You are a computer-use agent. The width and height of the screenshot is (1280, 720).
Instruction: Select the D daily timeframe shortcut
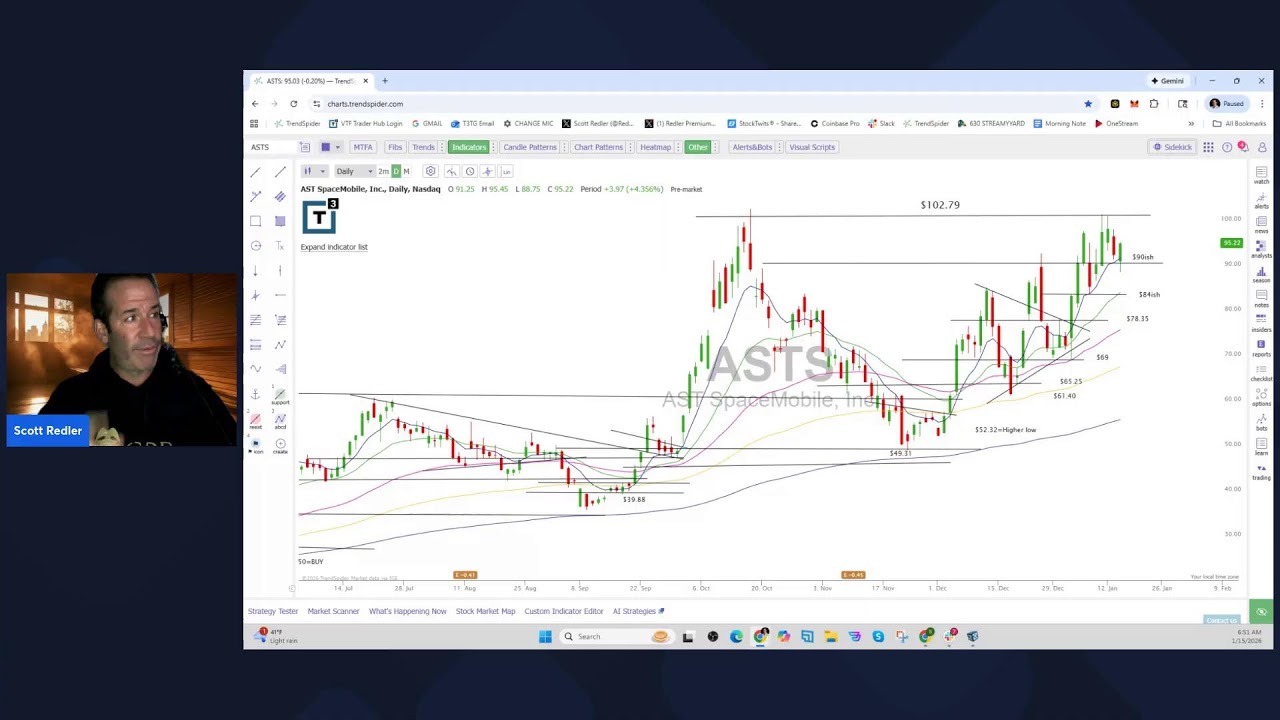point(396,171)
